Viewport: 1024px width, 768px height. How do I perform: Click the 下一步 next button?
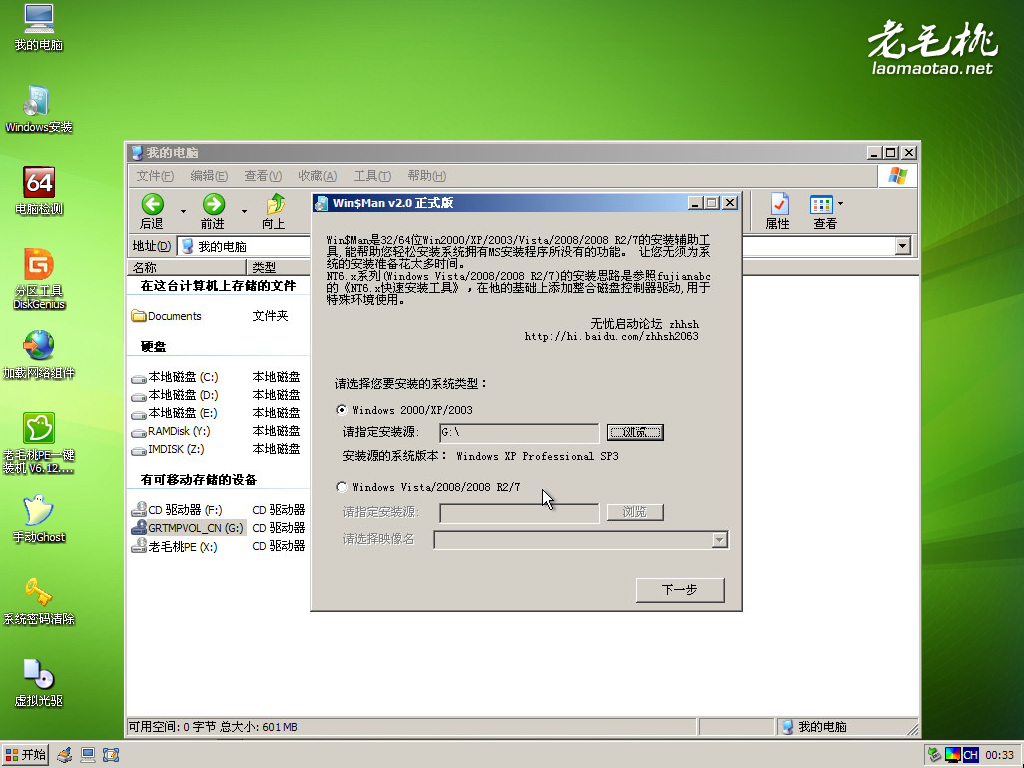tap(680, 590)
